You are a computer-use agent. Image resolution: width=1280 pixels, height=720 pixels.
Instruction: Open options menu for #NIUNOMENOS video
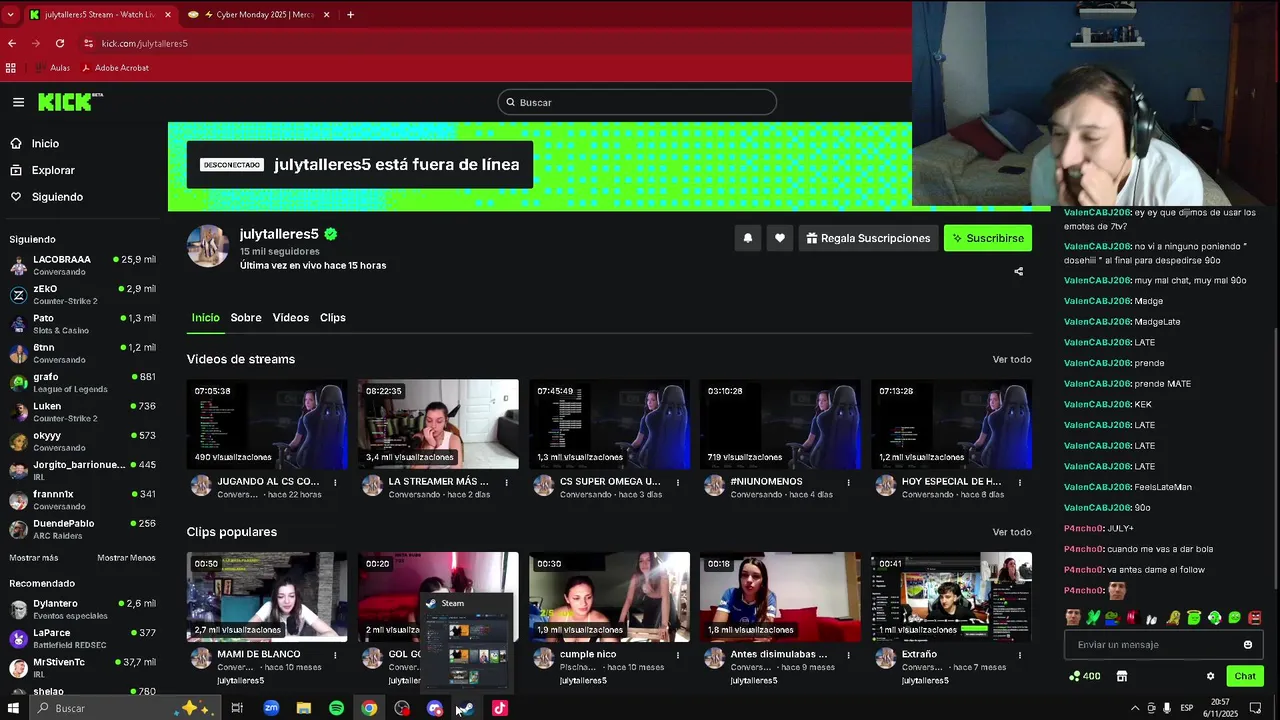(848, 482)
